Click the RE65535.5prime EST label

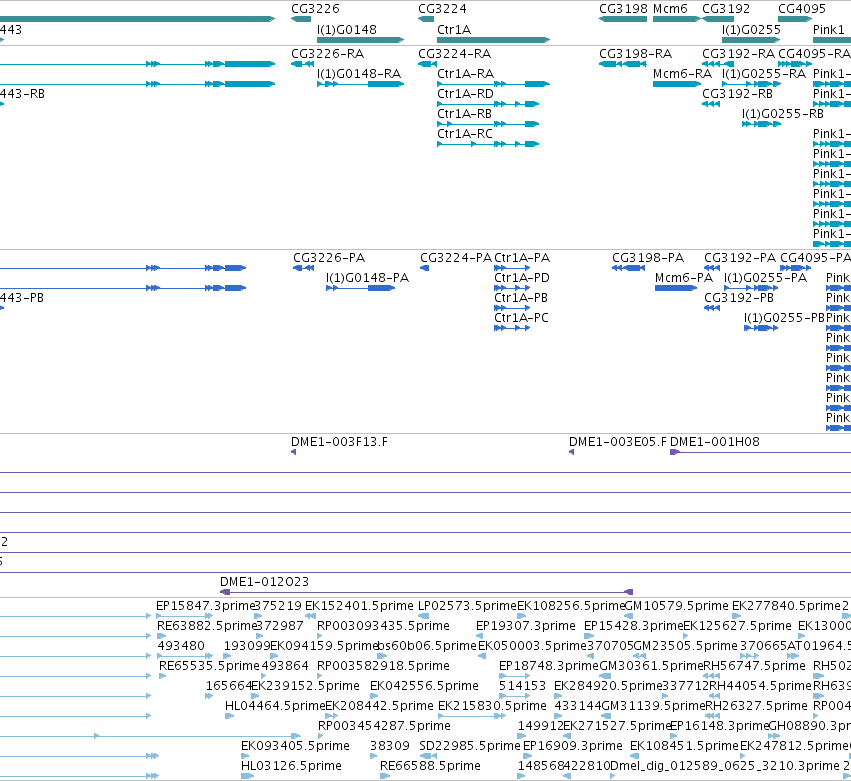click(x=209, y=666)
